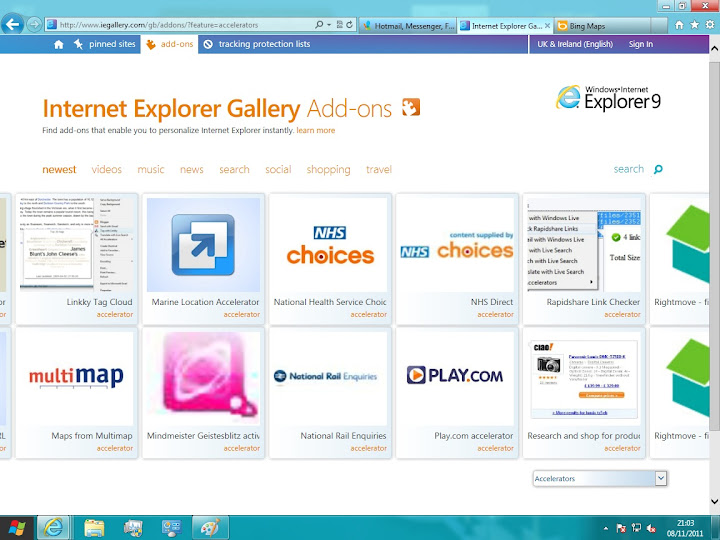
Task: Click the gallery search text field
Action: coord(629,169)
